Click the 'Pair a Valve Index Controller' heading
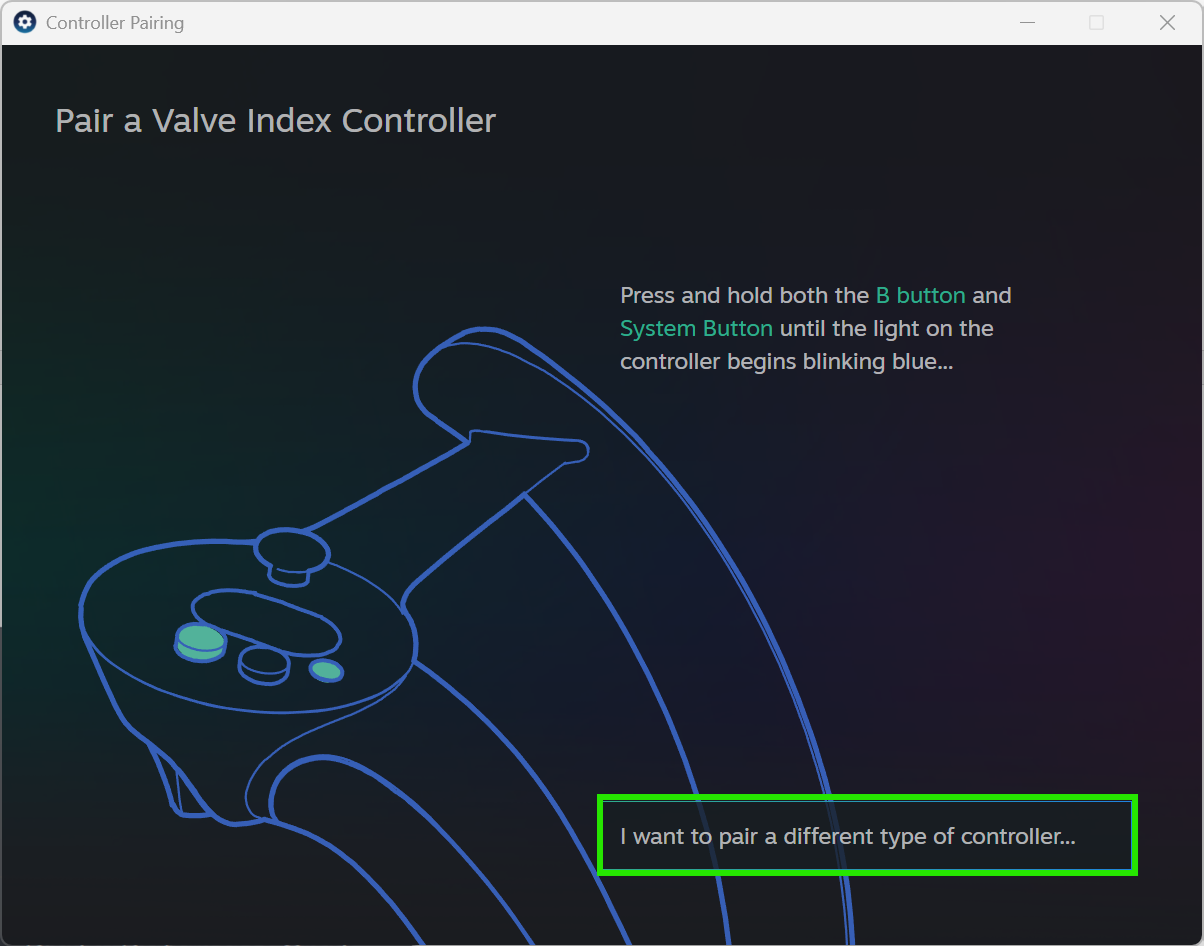This screenshot has height=946, width=1204. (275, 121)
